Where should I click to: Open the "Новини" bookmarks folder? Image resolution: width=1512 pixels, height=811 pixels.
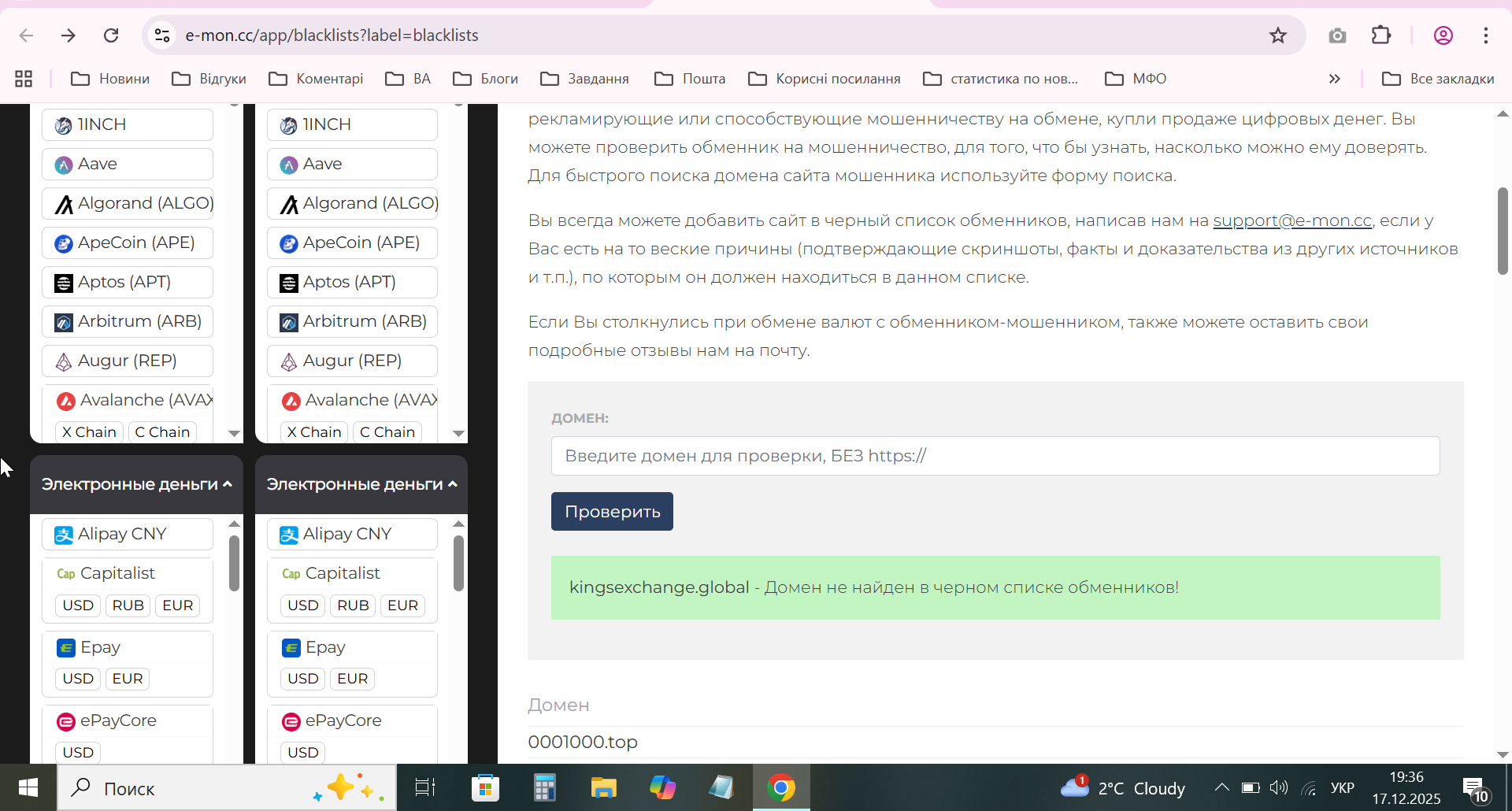(109, 79)
